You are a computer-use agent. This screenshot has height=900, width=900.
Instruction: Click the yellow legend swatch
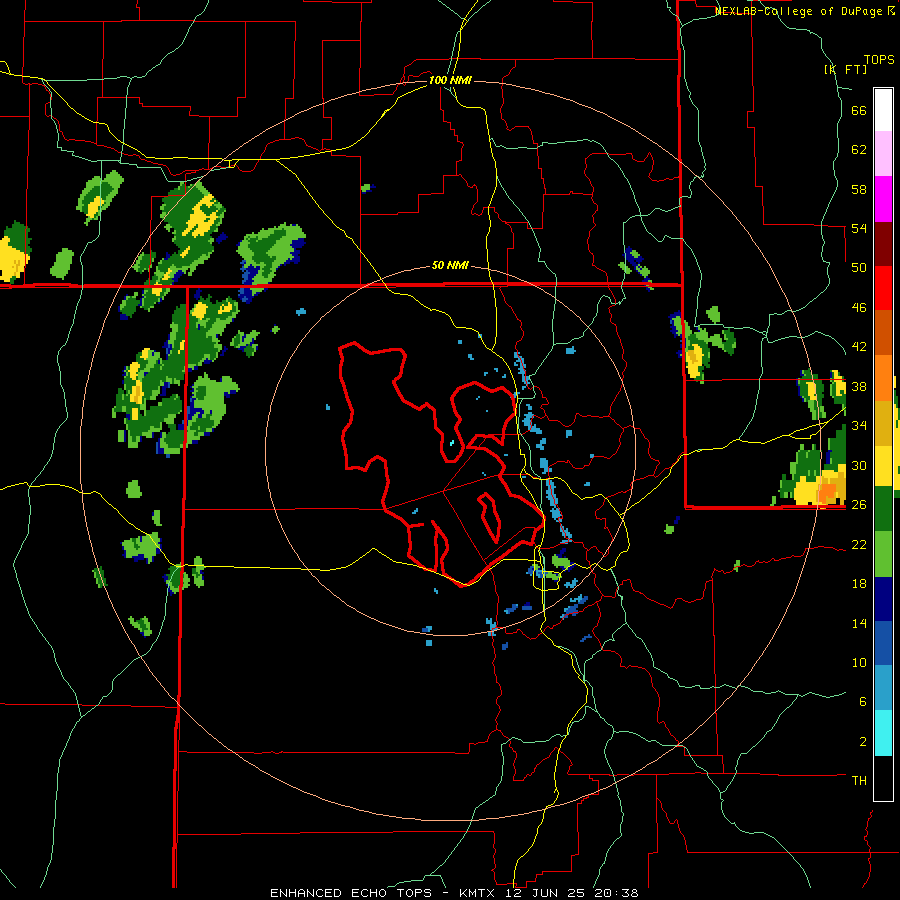pos(883,466)
